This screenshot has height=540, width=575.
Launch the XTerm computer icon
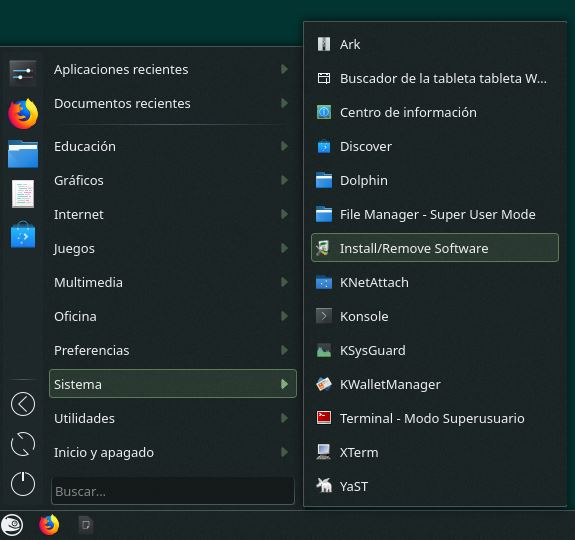[x=324, y=452]
